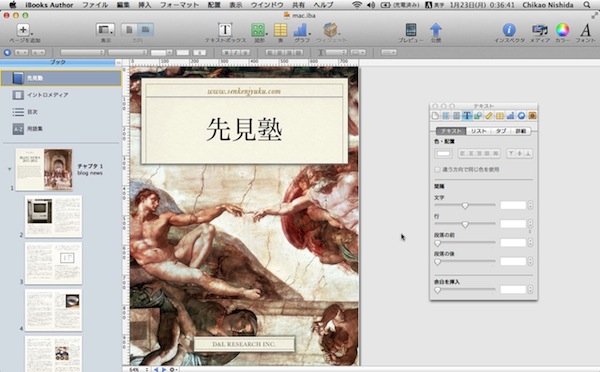Select the Graphic inspector shapes icon
The width and height of the screenshot is (600, 372).
point(478,116)
